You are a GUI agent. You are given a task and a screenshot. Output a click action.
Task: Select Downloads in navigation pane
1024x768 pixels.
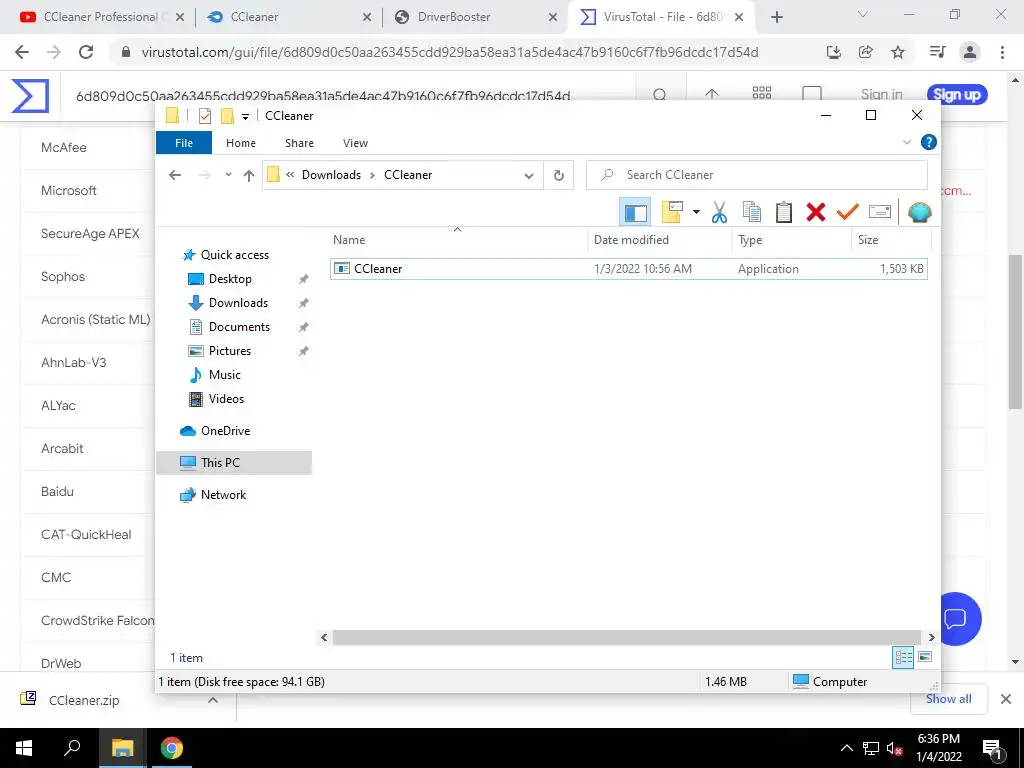tap(238, 303)
